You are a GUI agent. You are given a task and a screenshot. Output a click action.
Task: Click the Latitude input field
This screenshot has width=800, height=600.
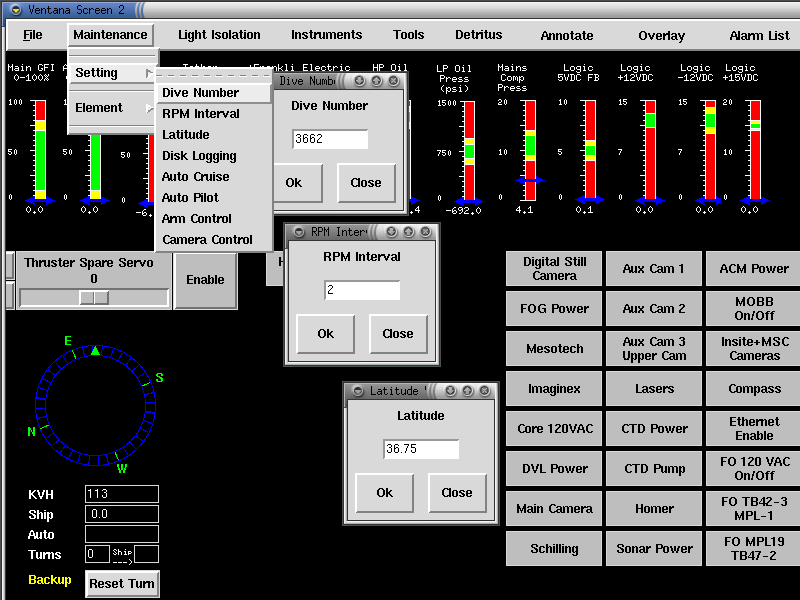[x=421, y=449]
